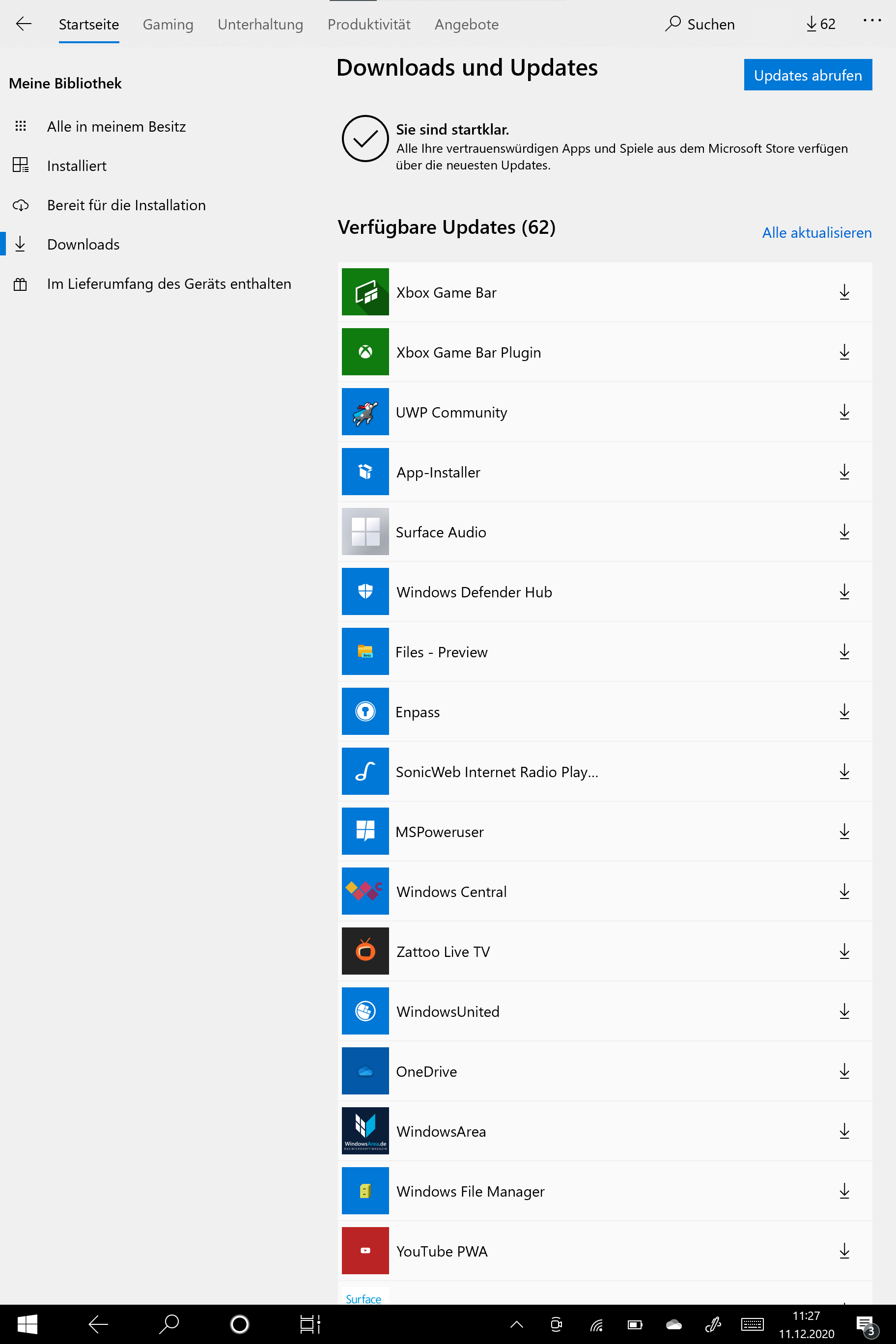Open the App-Installer entry name
Screen dimensions: 896x1344
[438, 473]
